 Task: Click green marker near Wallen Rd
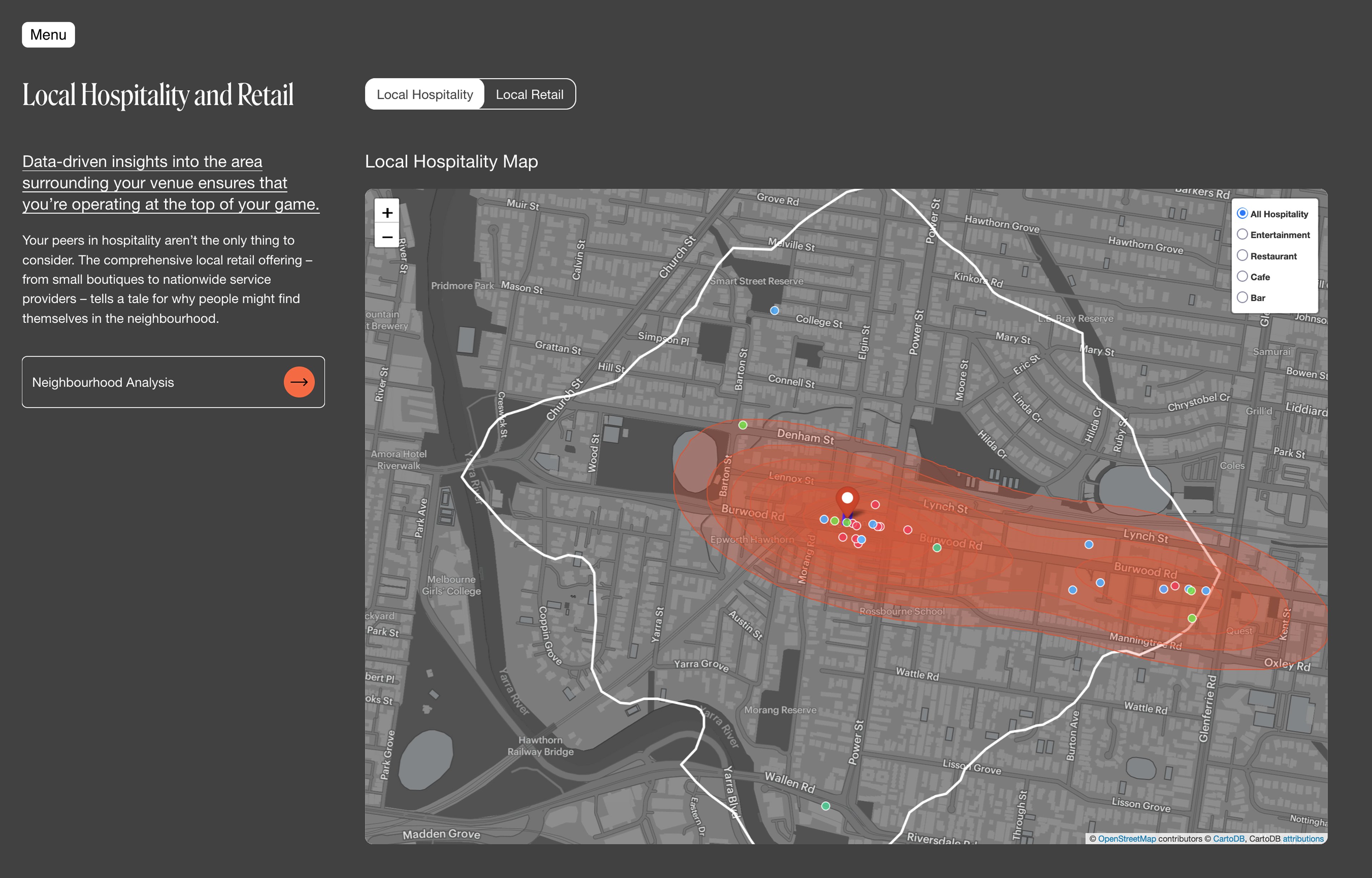click(825, 805)
